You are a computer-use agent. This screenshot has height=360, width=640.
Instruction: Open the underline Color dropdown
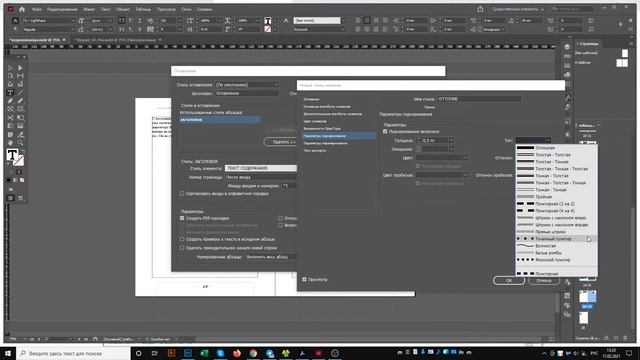pyautogui.click(x=442, y=158)
